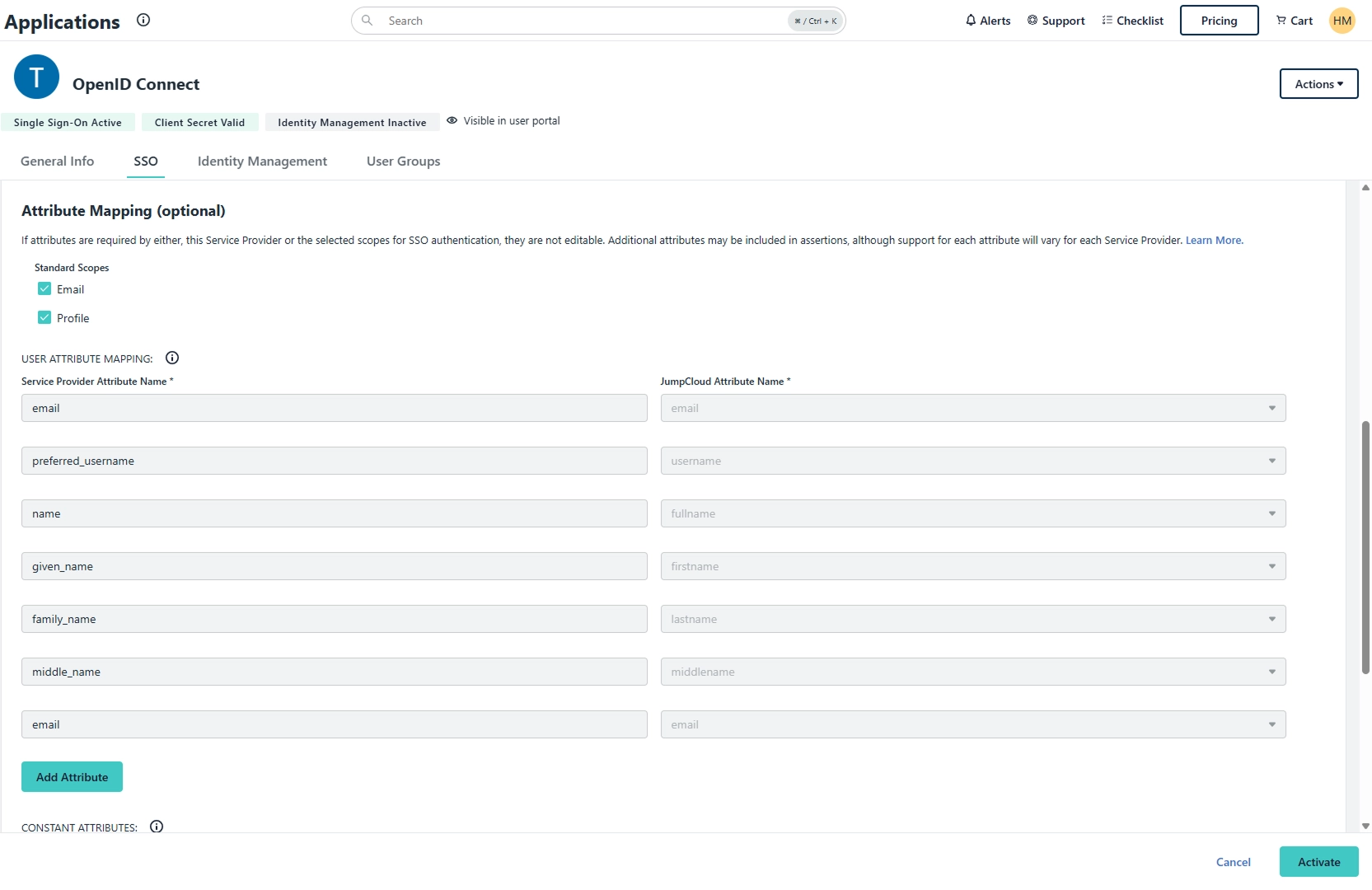Click the search magnifier icon

pos(368,21)
